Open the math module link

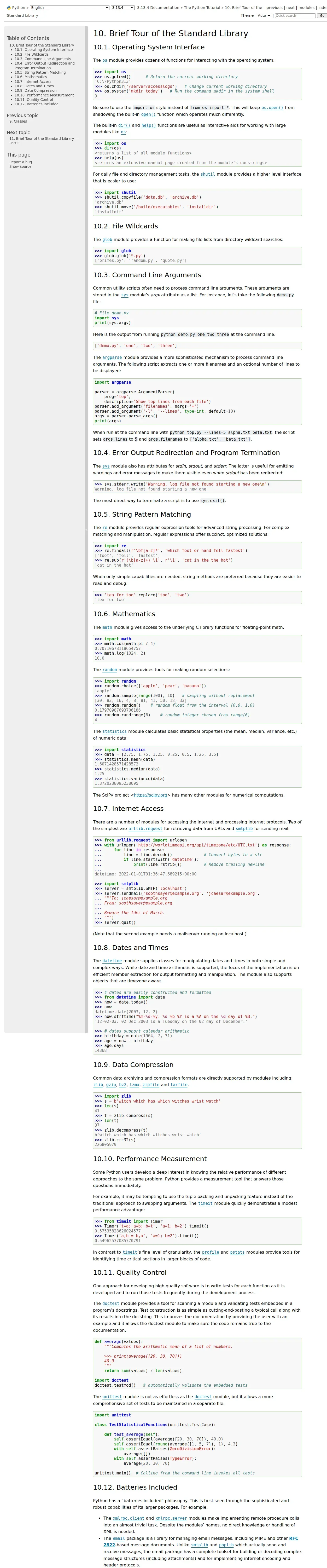107,627
